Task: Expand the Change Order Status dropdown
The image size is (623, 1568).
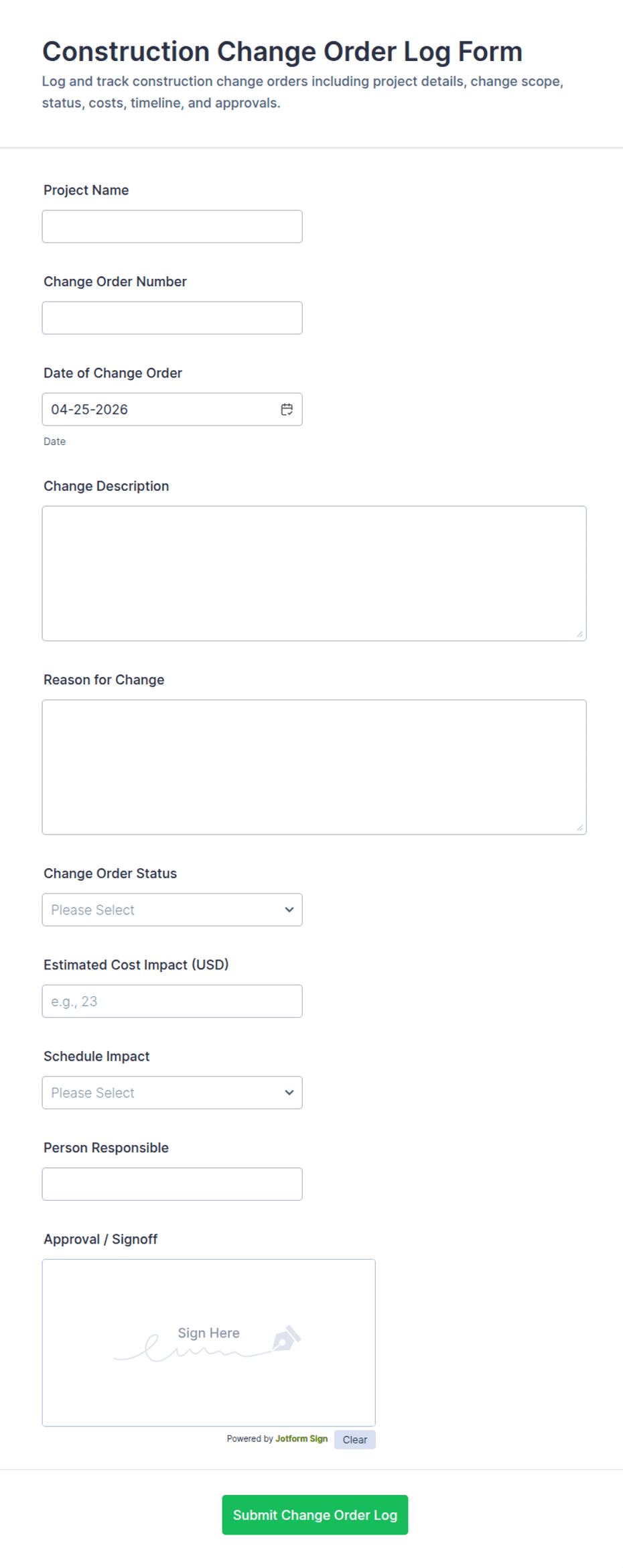Action: pos(171,910)
